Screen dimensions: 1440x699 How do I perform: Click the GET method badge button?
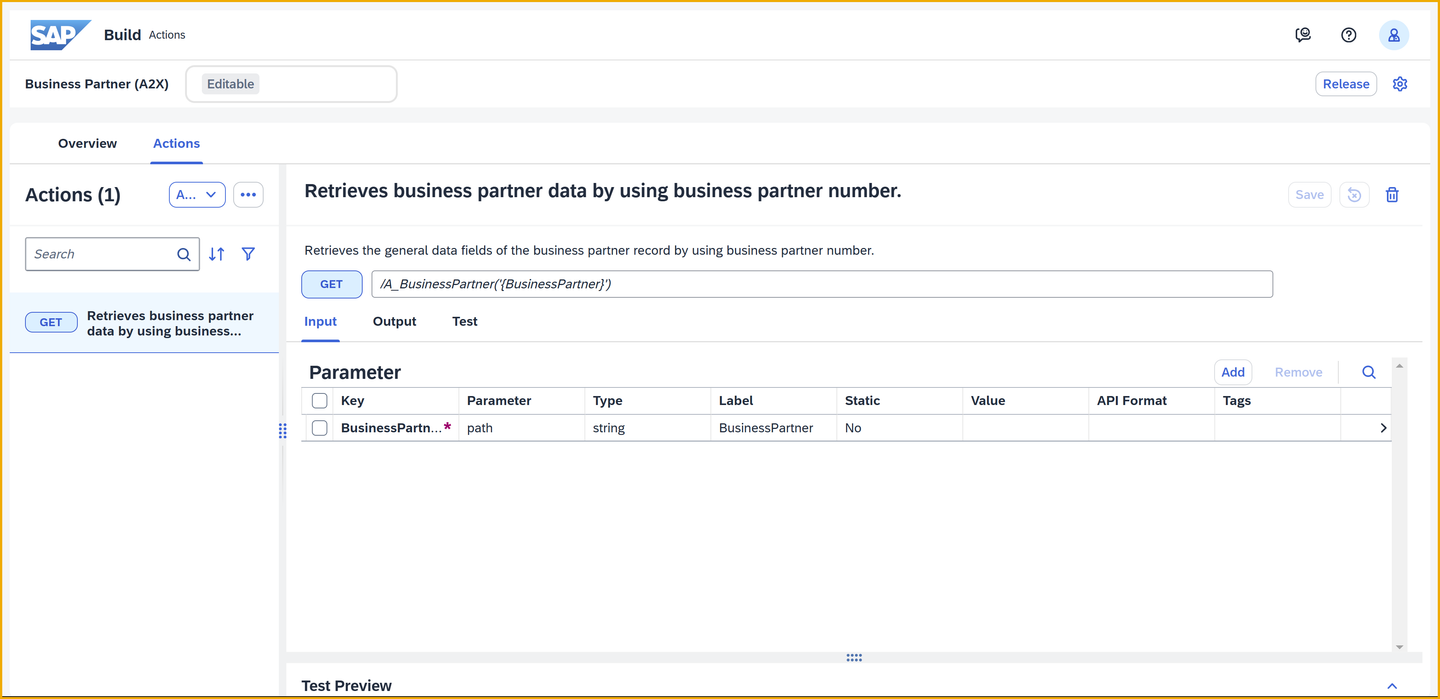tap(332, 284)
